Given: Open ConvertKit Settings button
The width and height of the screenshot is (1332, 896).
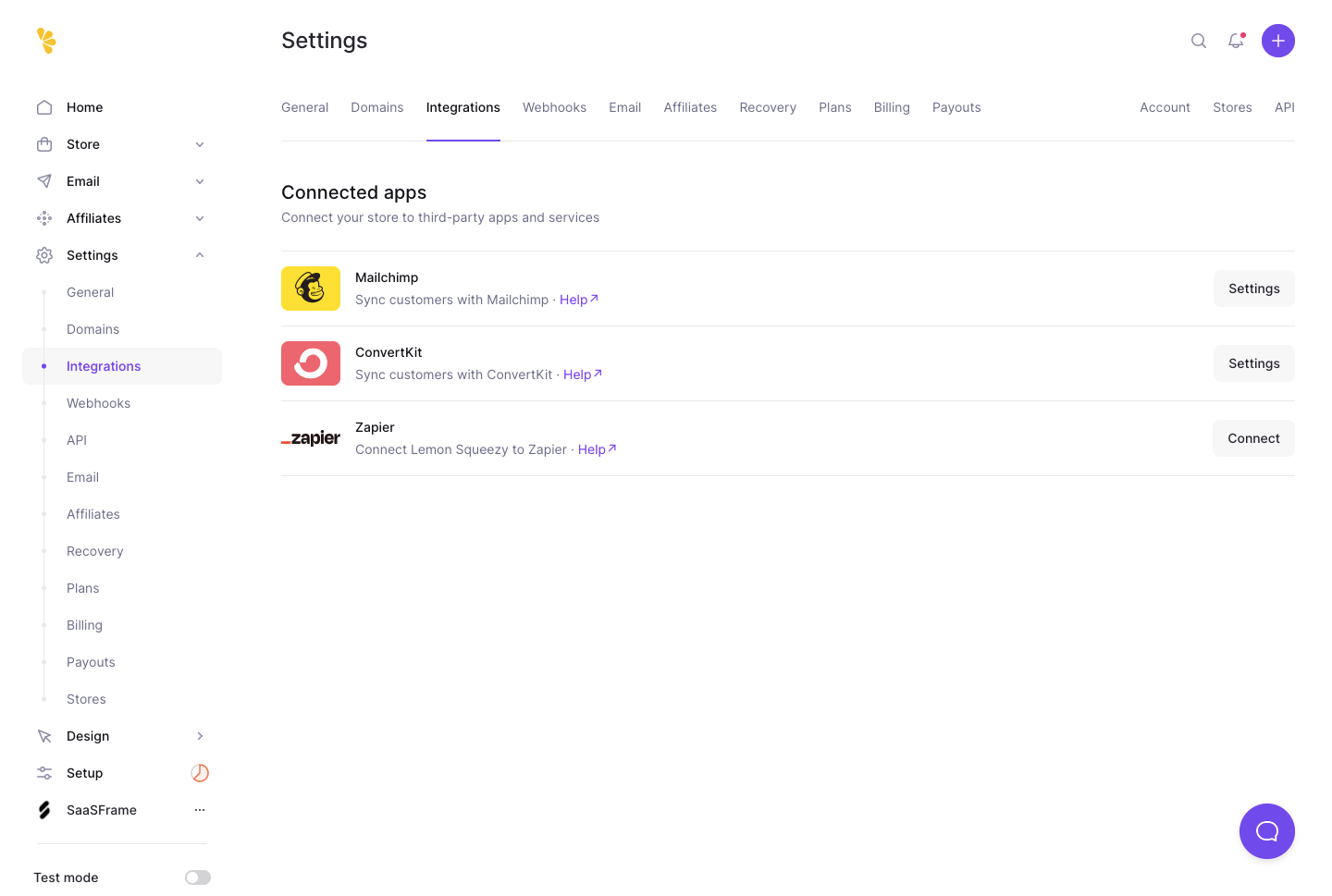Looking at the screenshot, I should (x=1254, y=363).
